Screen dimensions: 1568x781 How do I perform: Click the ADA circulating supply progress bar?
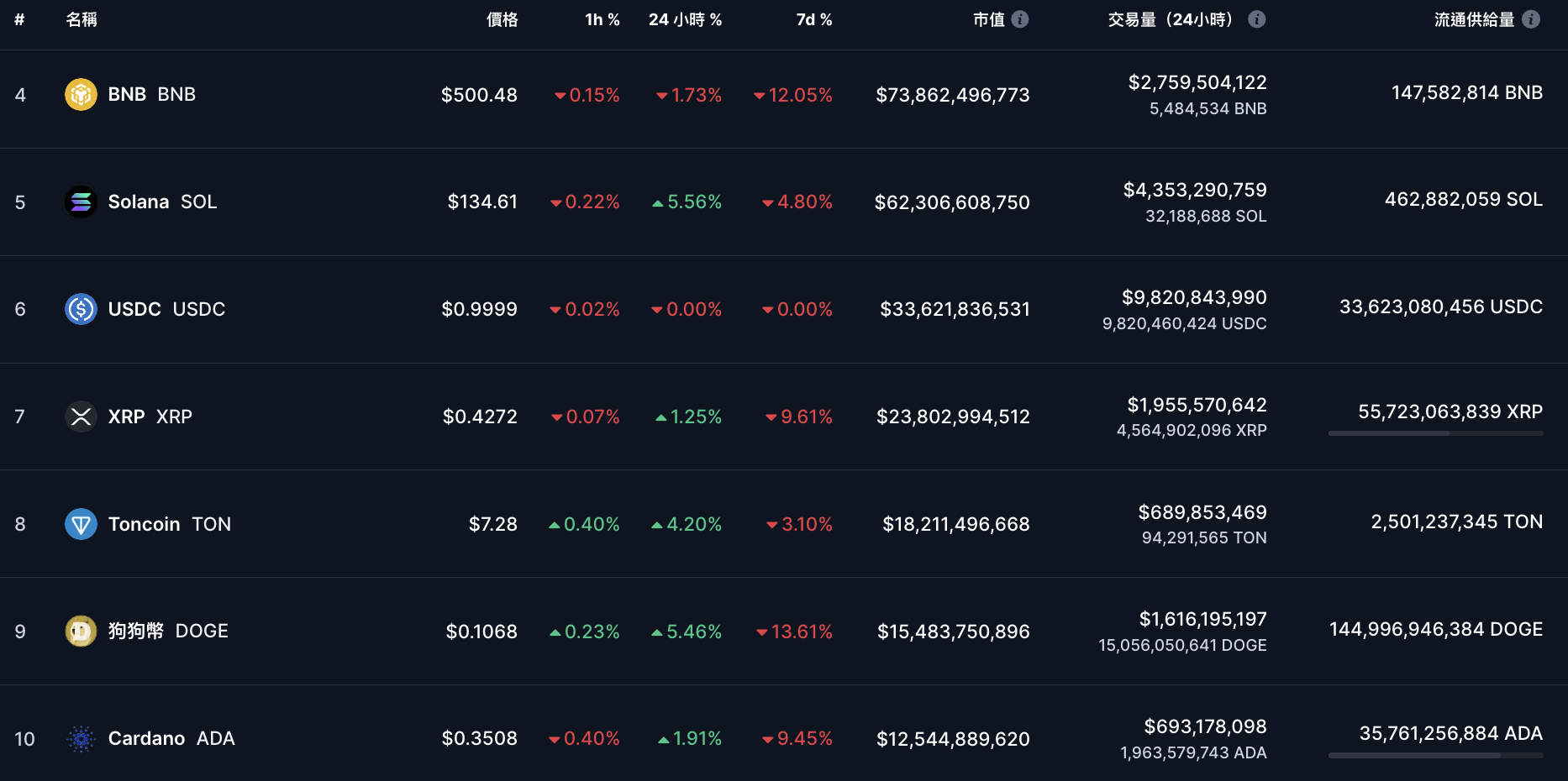tap(1435, 756)
